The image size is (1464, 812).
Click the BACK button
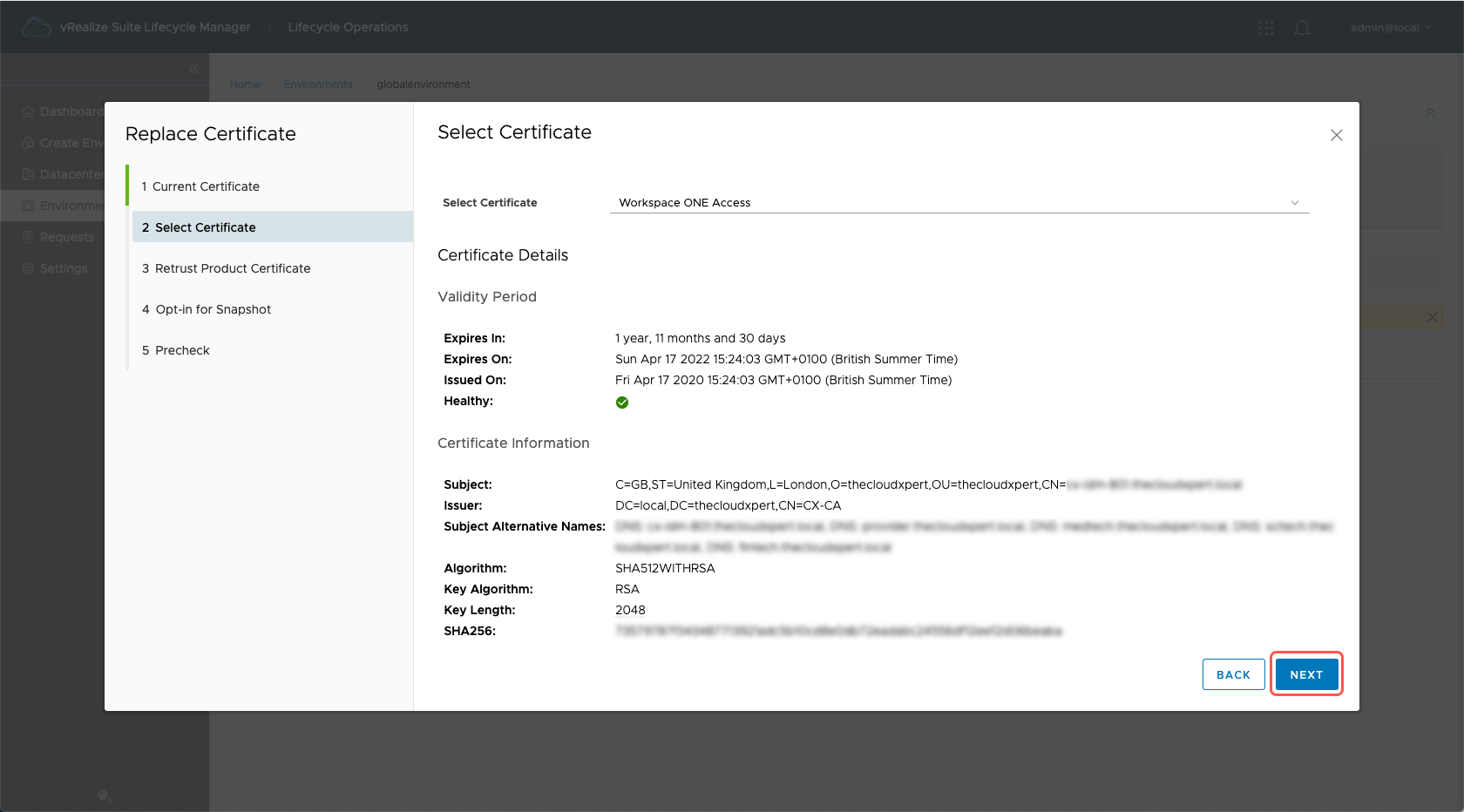(x=1233, y=674)
